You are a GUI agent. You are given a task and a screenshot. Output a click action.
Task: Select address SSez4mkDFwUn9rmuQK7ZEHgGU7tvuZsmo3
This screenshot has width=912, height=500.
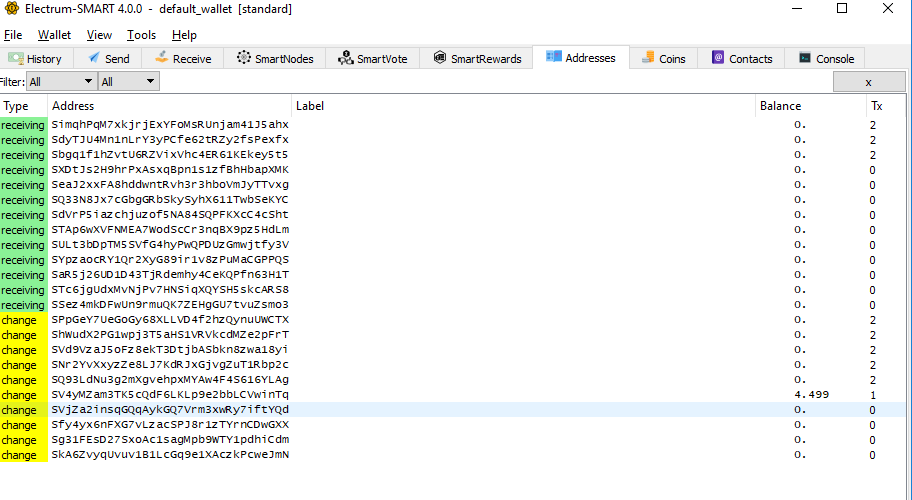(x=170, y=305)
